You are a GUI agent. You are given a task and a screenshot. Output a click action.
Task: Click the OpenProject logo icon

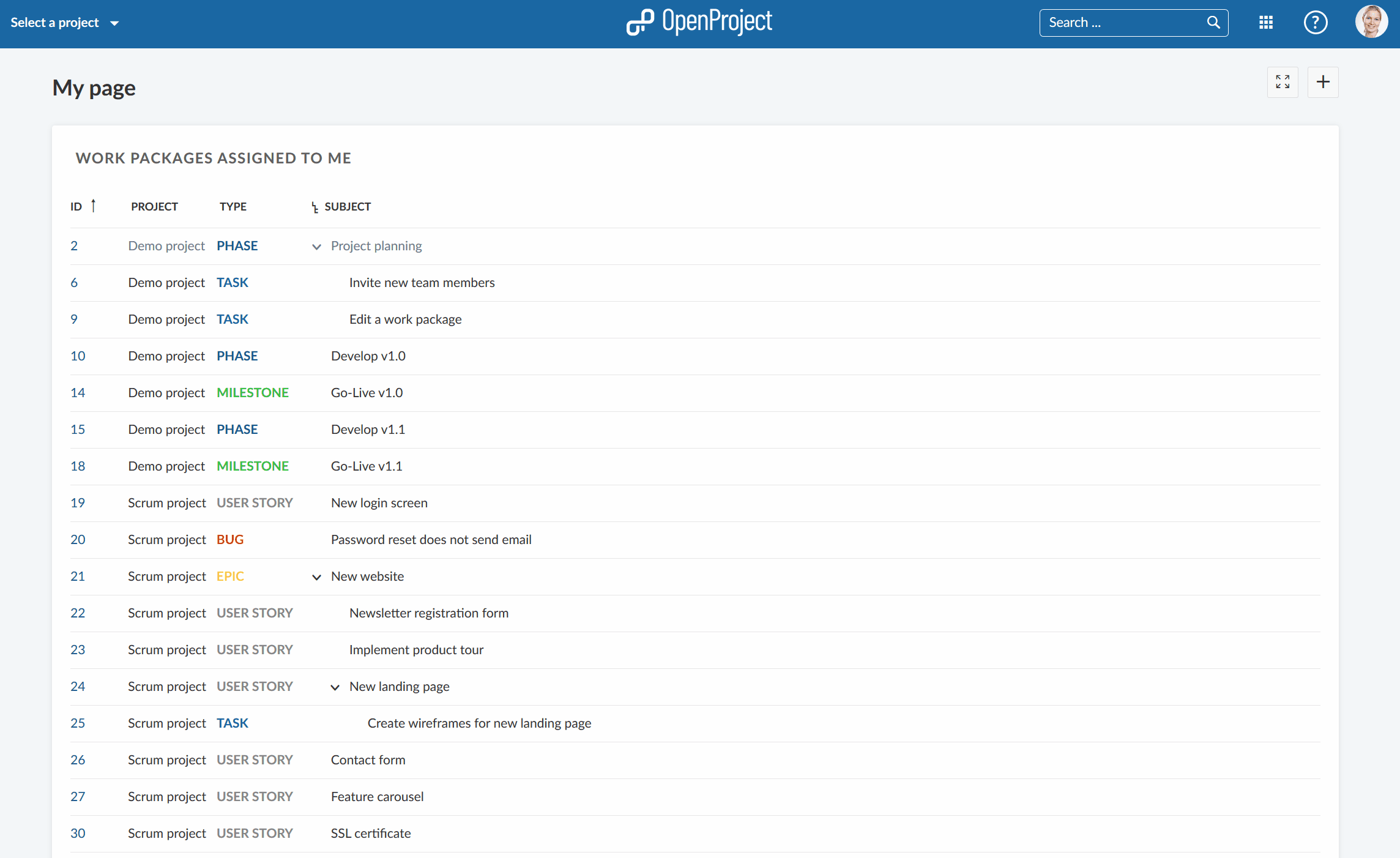[637, 22]
